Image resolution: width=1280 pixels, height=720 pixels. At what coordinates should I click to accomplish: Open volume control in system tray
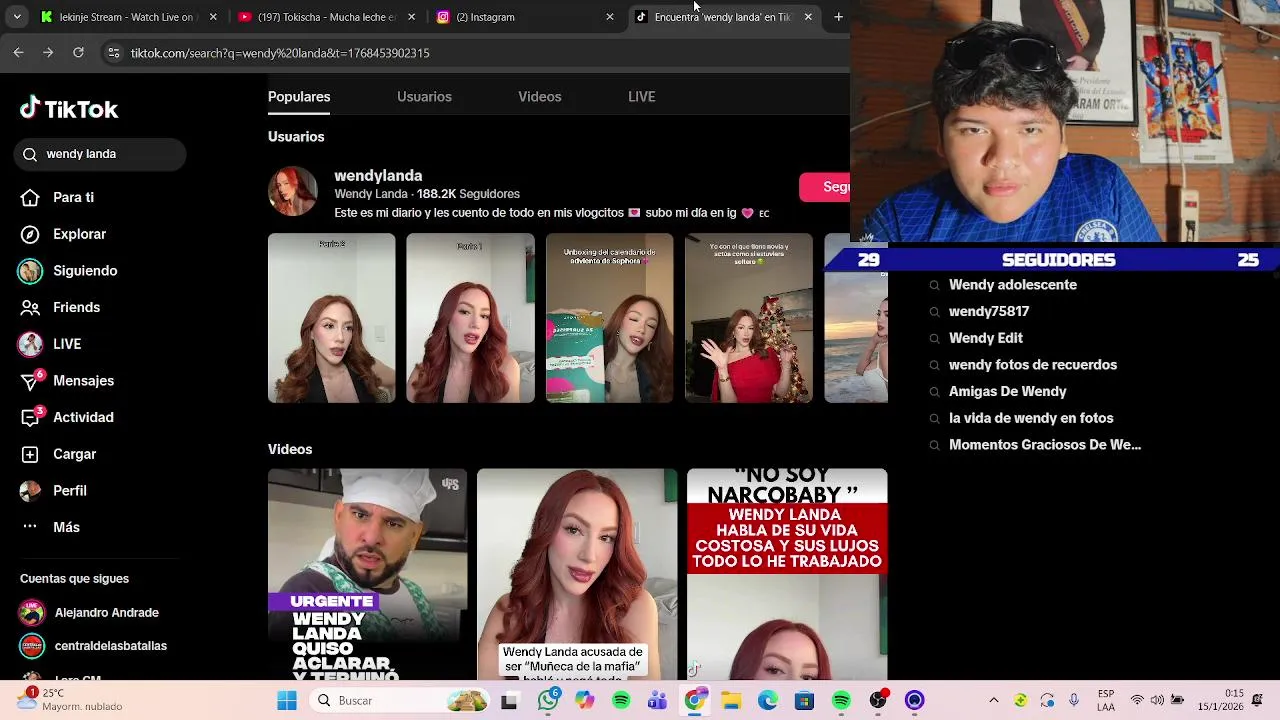pyautogui.click(x=1157, y=700)
